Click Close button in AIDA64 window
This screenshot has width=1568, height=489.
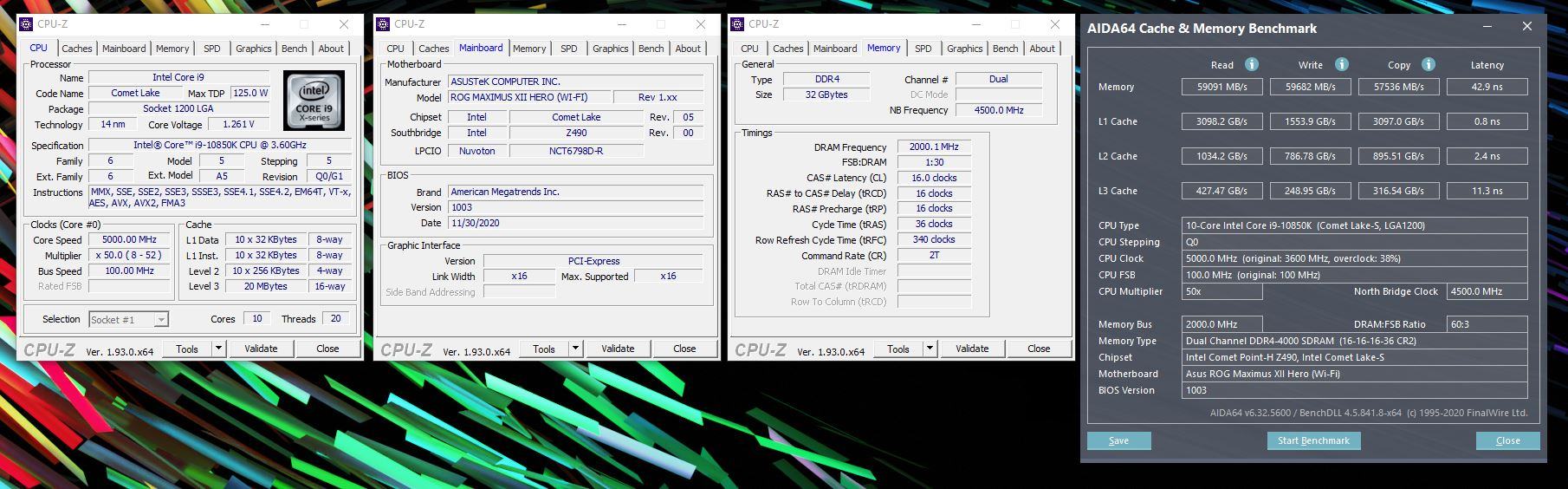(x=1507, y=440)
